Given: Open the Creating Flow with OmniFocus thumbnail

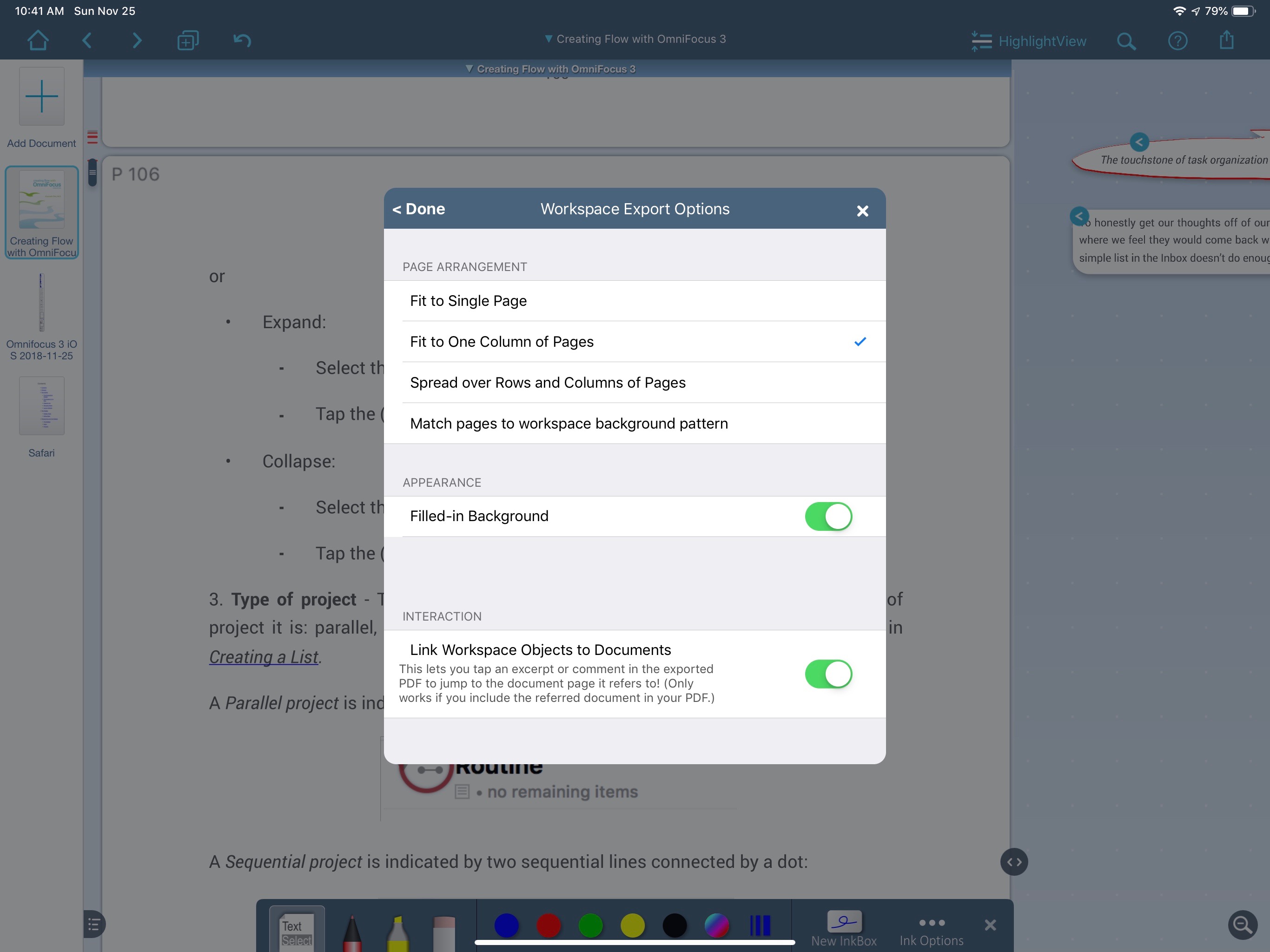Looking at the screenshot, I should coord(41,212).
